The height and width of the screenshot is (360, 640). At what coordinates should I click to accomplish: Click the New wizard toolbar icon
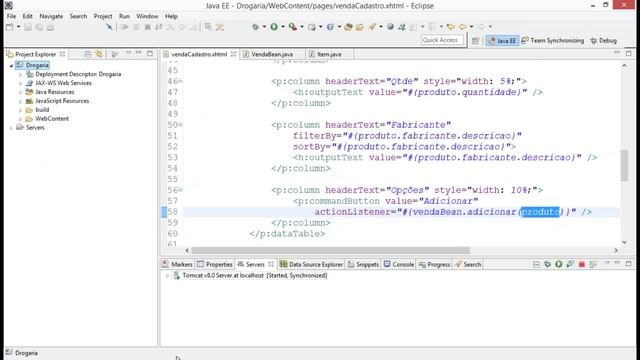coord(9,27)
